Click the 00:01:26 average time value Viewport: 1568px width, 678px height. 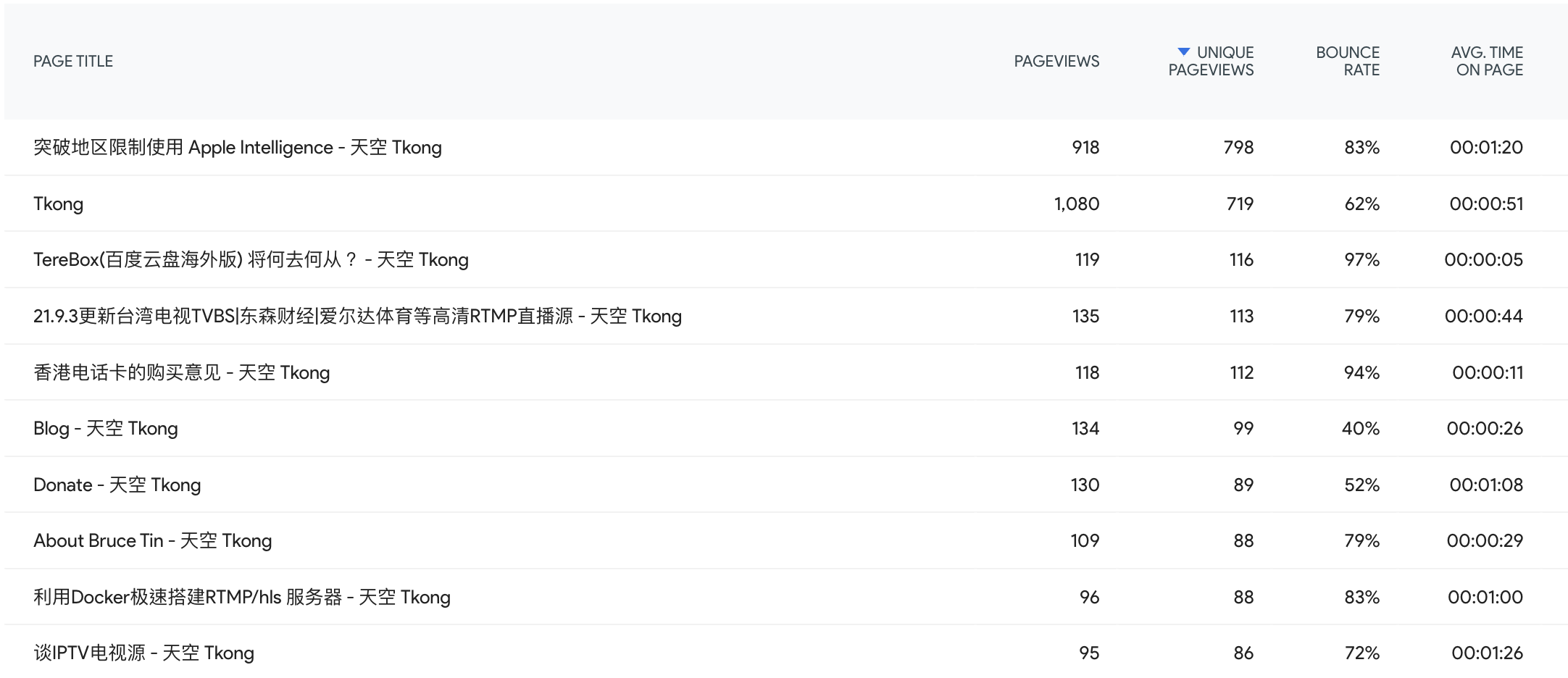(1486, 653)
